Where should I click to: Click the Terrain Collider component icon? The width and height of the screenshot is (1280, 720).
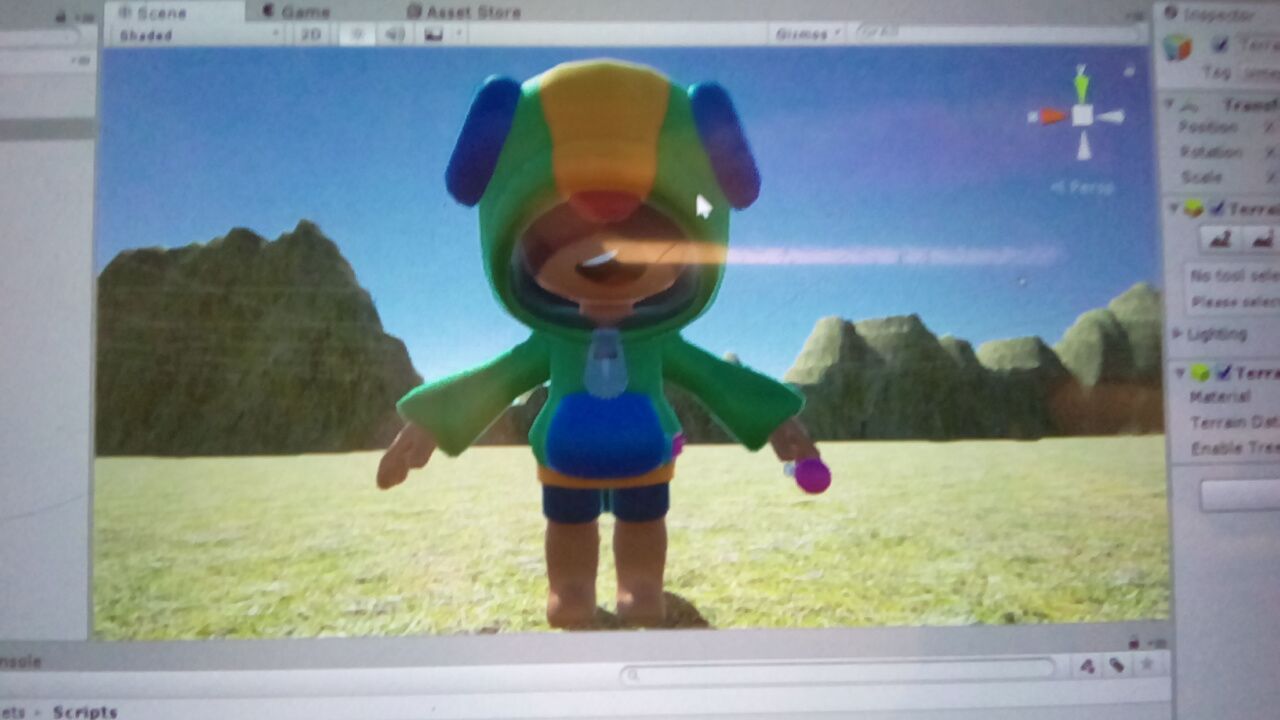(1199, 373)
